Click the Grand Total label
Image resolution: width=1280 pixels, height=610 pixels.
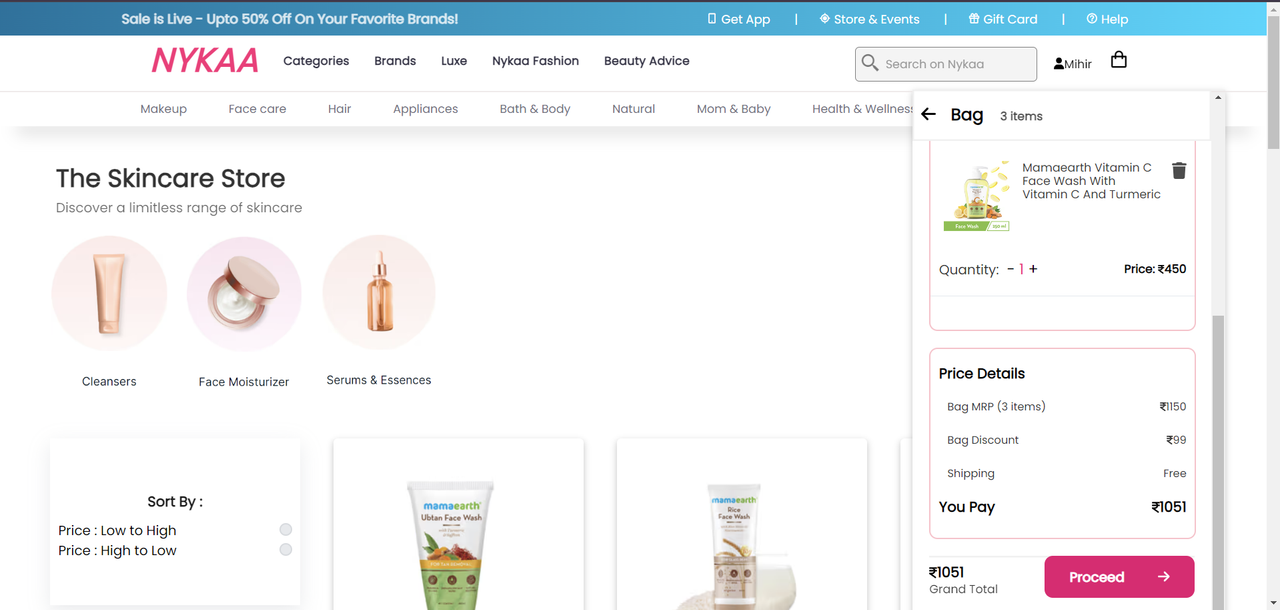tap(963, 589)
